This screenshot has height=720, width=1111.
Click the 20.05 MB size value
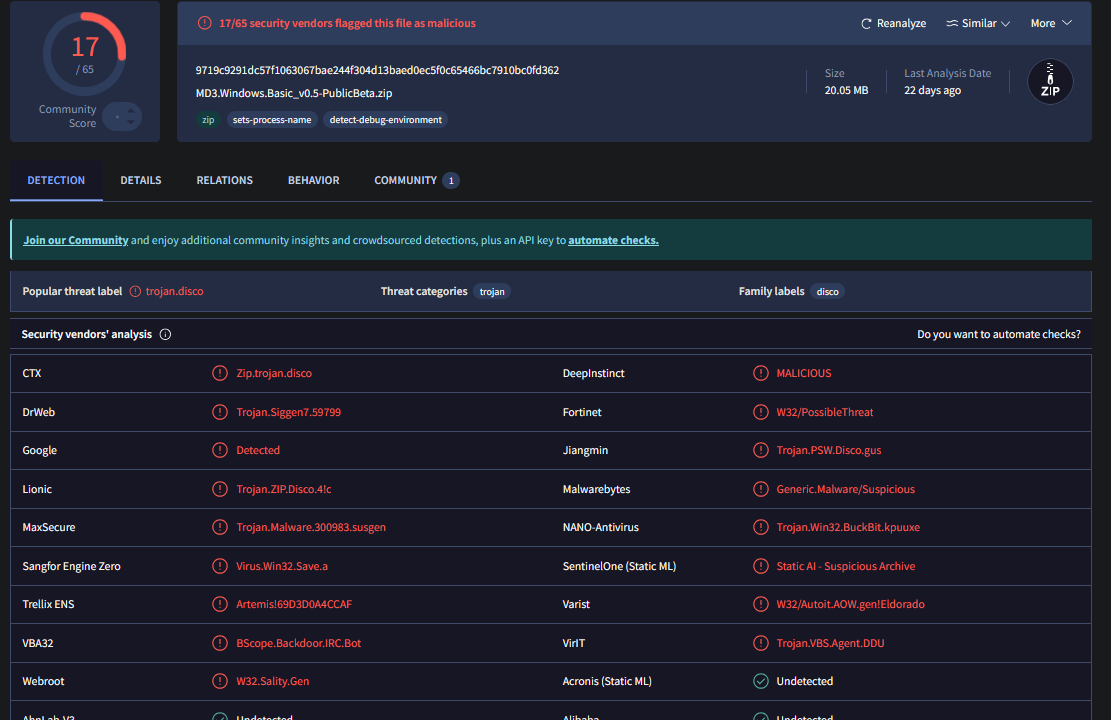[x=846, y=90]
